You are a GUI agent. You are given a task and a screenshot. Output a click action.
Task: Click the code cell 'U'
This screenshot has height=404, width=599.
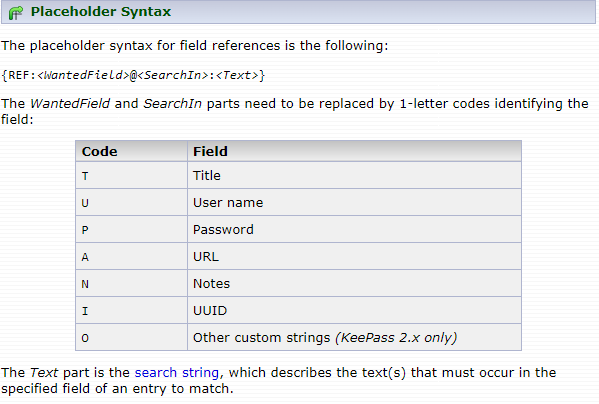click(131, 203)
